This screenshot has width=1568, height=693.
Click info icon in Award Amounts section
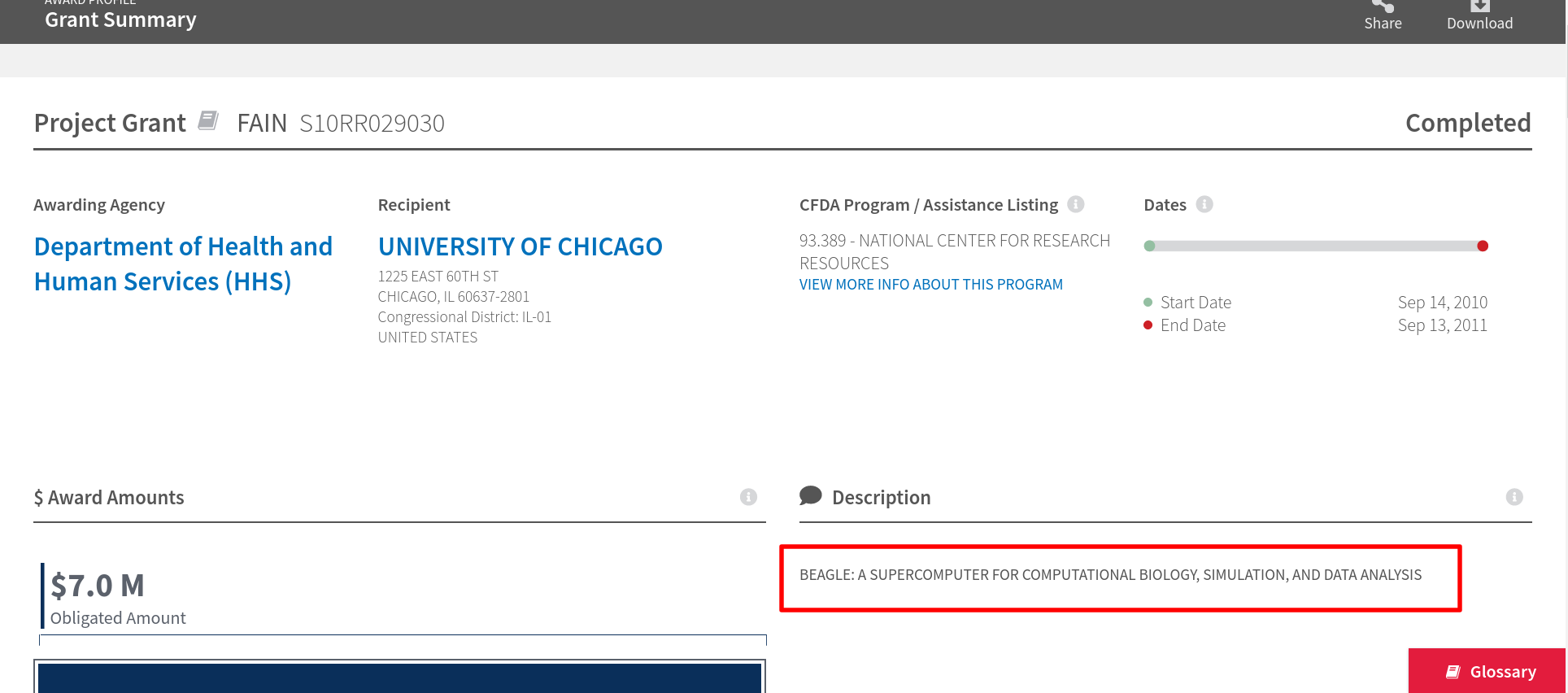[748, 497]
